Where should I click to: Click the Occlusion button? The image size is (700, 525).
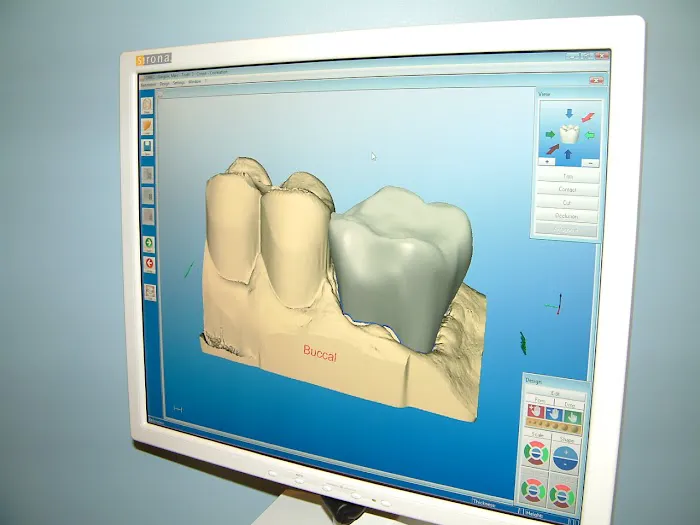click(x=567, y=216)
